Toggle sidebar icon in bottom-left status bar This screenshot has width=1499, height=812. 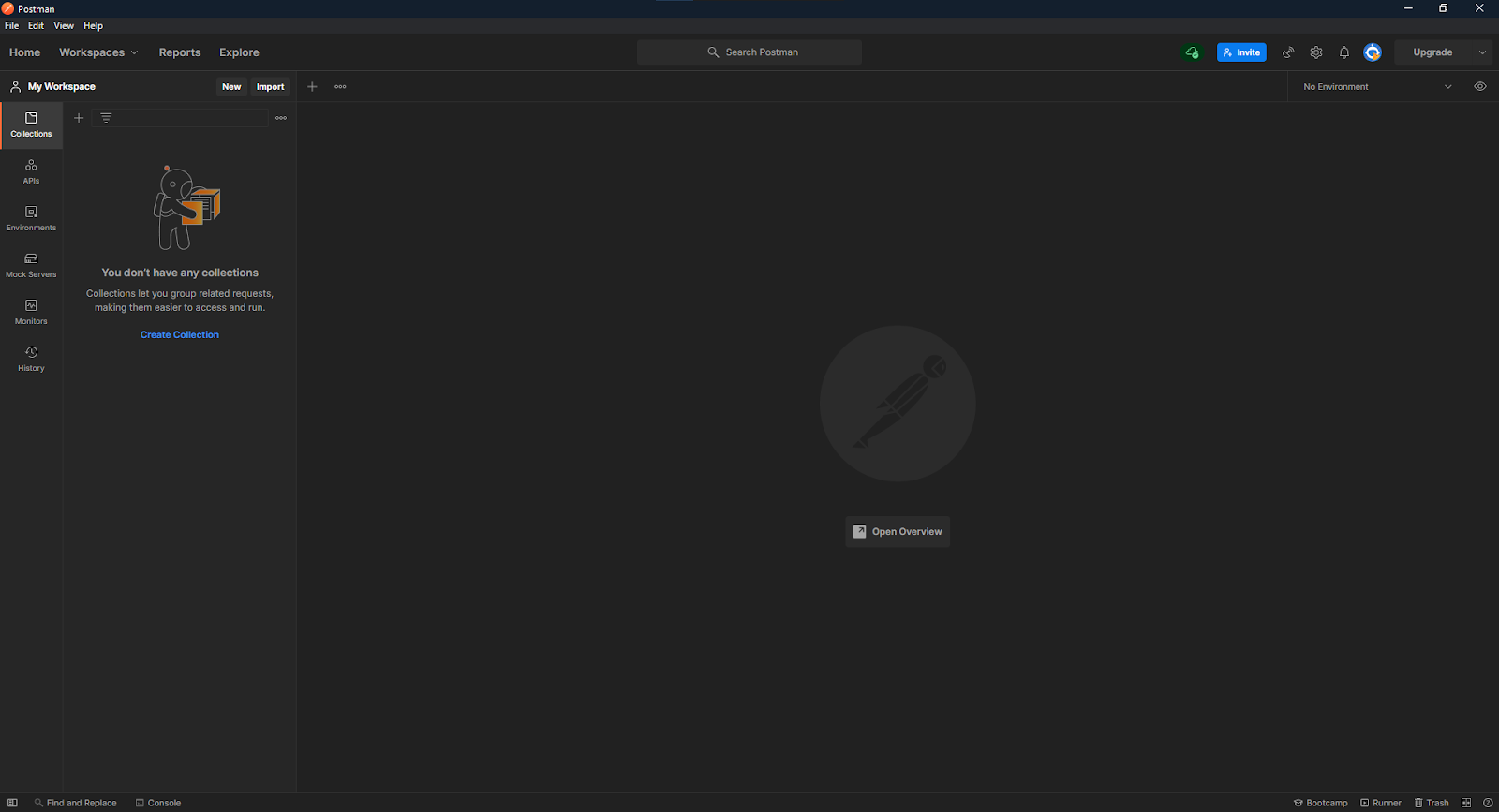point(12,803)
